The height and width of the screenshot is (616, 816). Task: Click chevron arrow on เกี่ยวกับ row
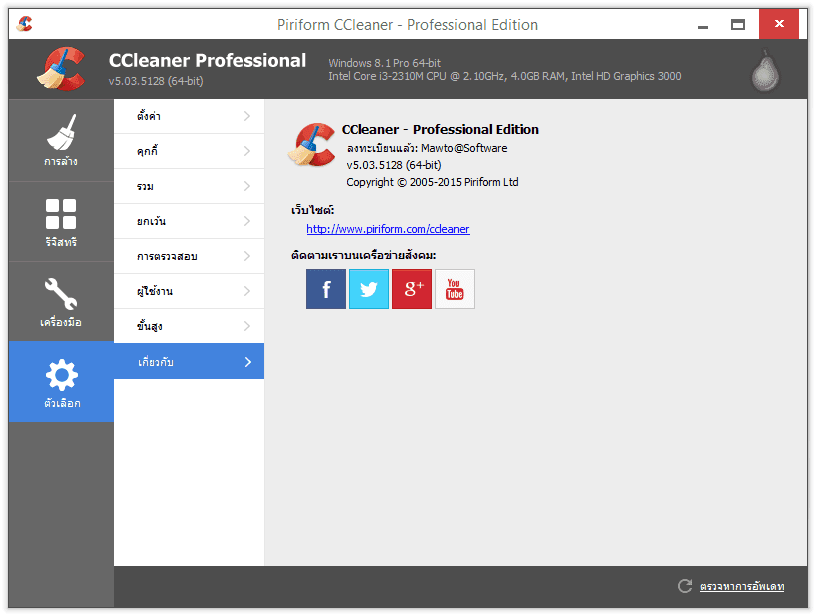(x=248, y=362)
